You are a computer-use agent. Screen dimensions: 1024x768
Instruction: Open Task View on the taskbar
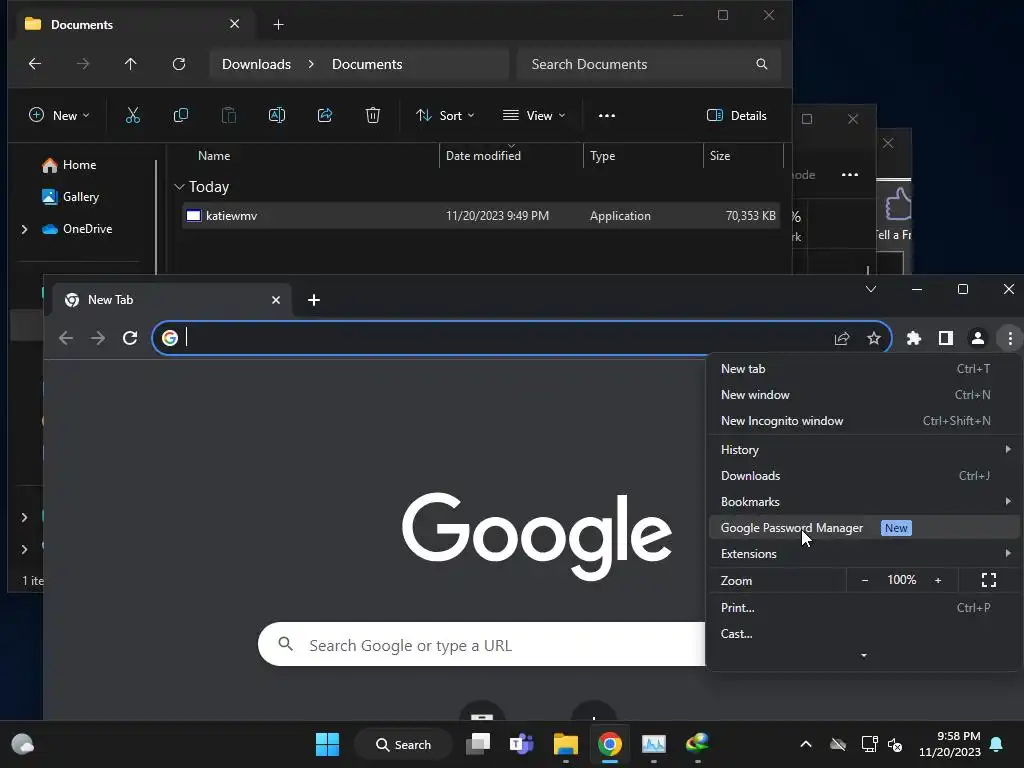pyautogui.click(x=478, y=744)
